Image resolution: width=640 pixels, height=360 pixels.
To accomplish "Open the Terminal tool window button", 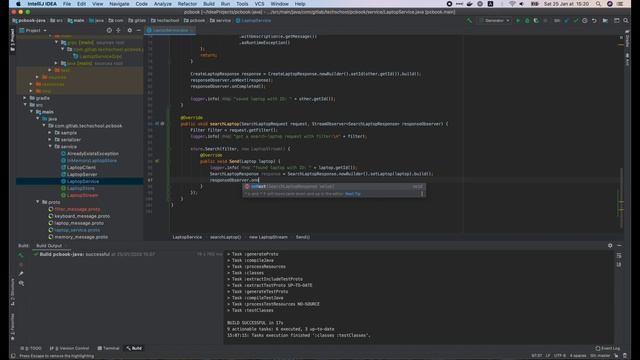I will (x=109, y=348).
